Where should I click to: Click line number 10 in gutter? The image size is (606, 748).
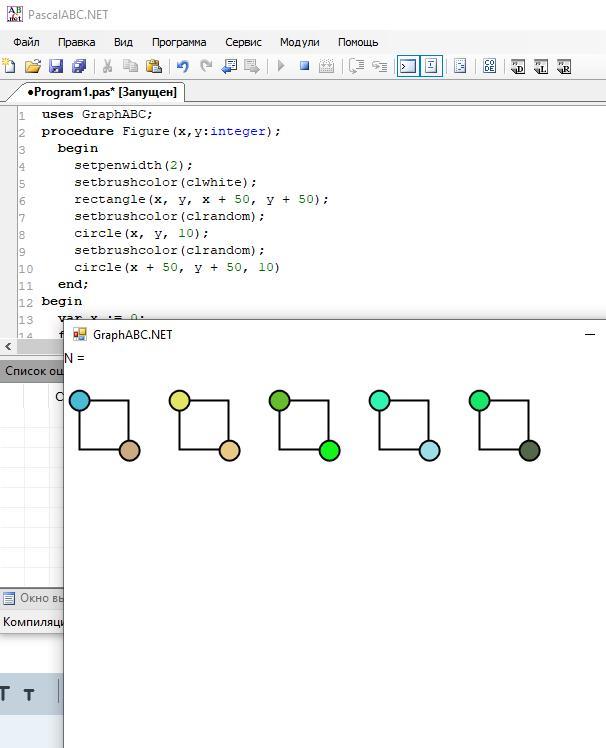pos(26,269)
